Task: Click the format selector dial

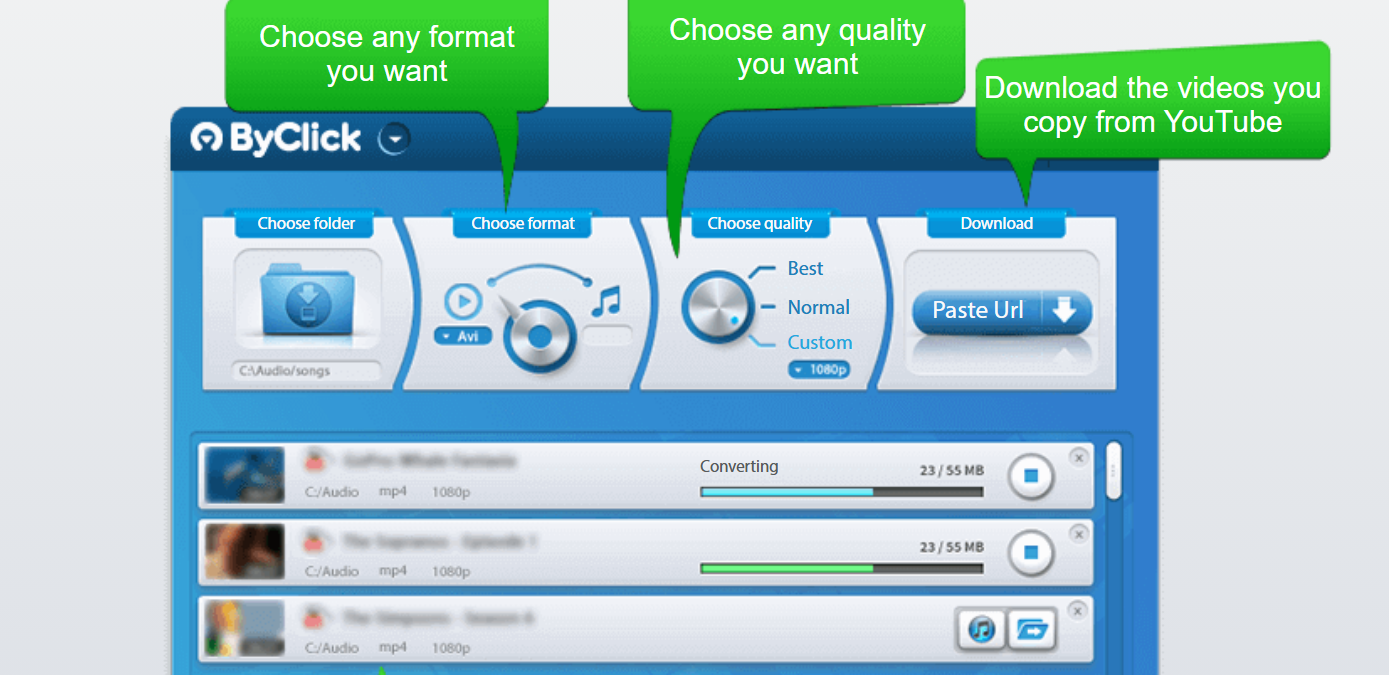Action: (539, 336)
